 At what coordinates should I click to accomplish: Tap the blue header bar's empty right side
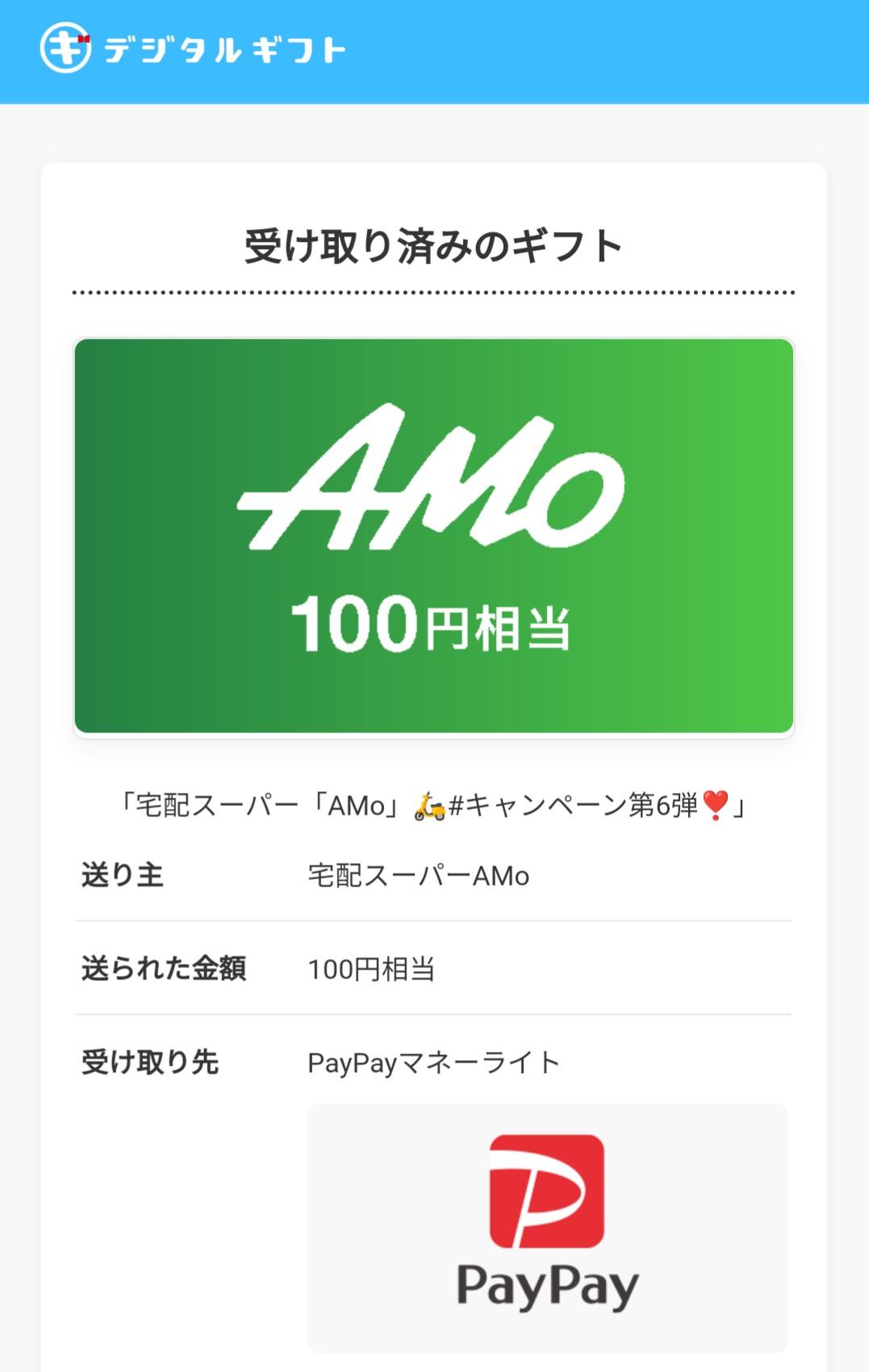(645, 51)
